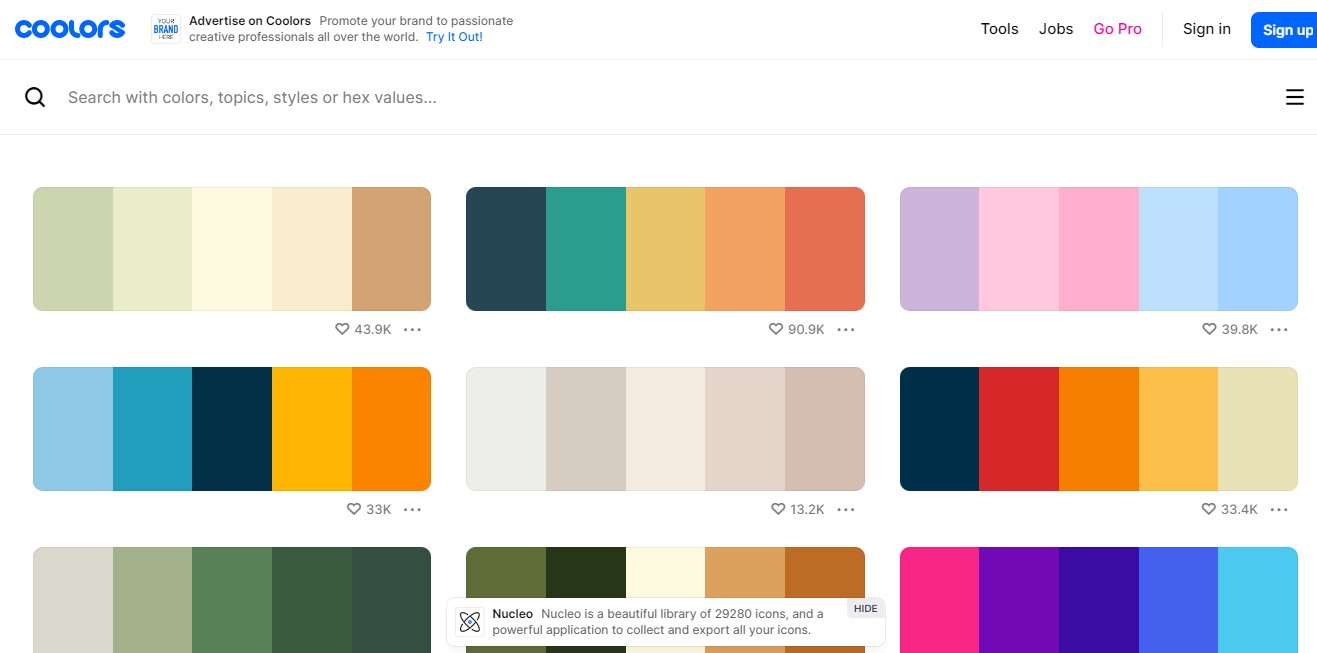The height and width of the screenshot is (653, 1317).
Task: Open more options for 90.9K palette
Action: pyautogui.click(x=846, y=329)
